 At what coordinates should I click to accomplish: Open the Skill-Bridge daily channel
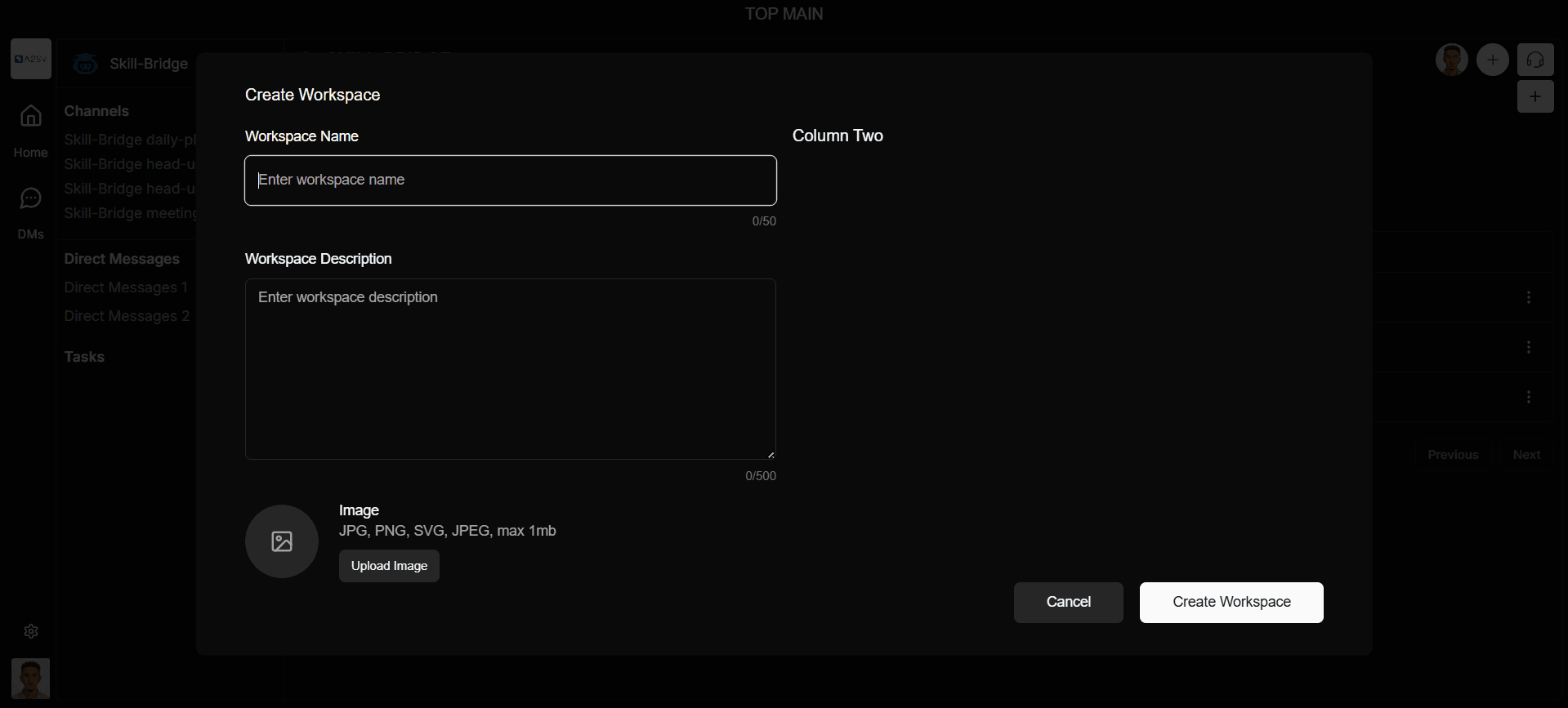pos(130,140)
